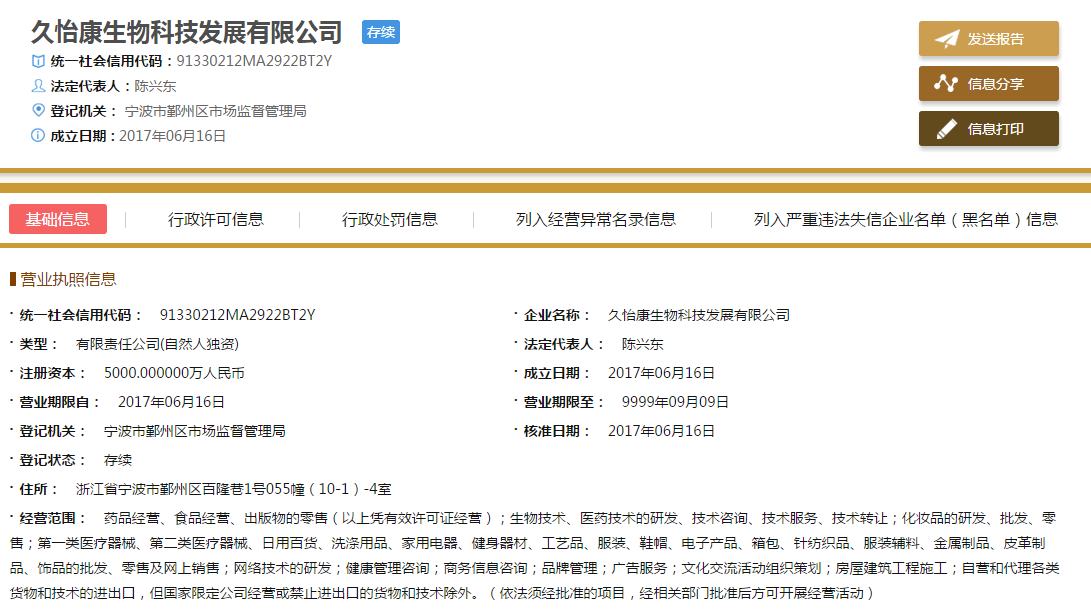The image size is (1091, 611).
Task: Click the 营业执照信息 section header
Action: (68, 279)
